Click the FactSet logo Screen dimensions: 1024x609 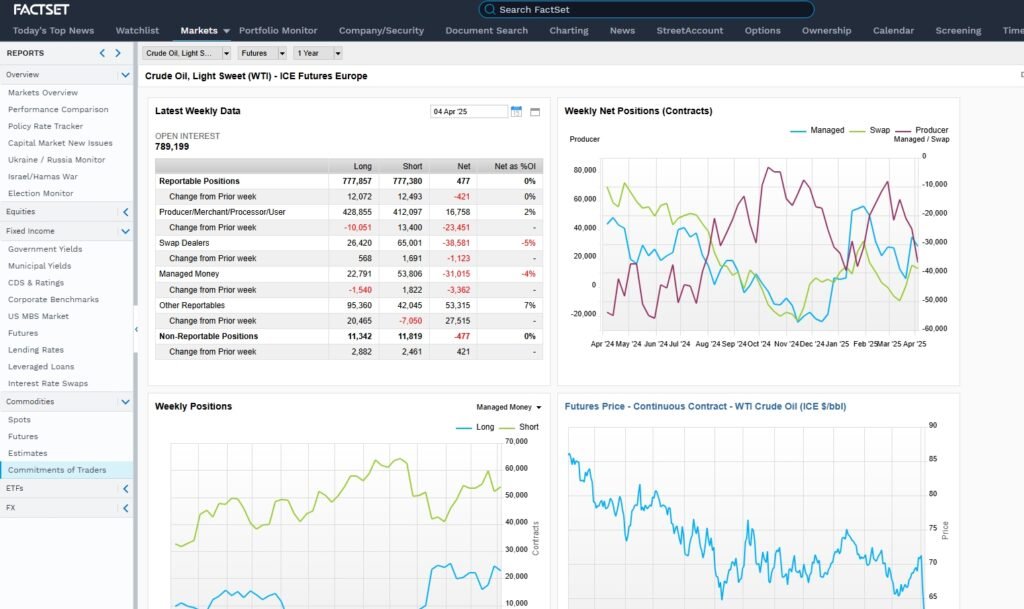point(41,9)
